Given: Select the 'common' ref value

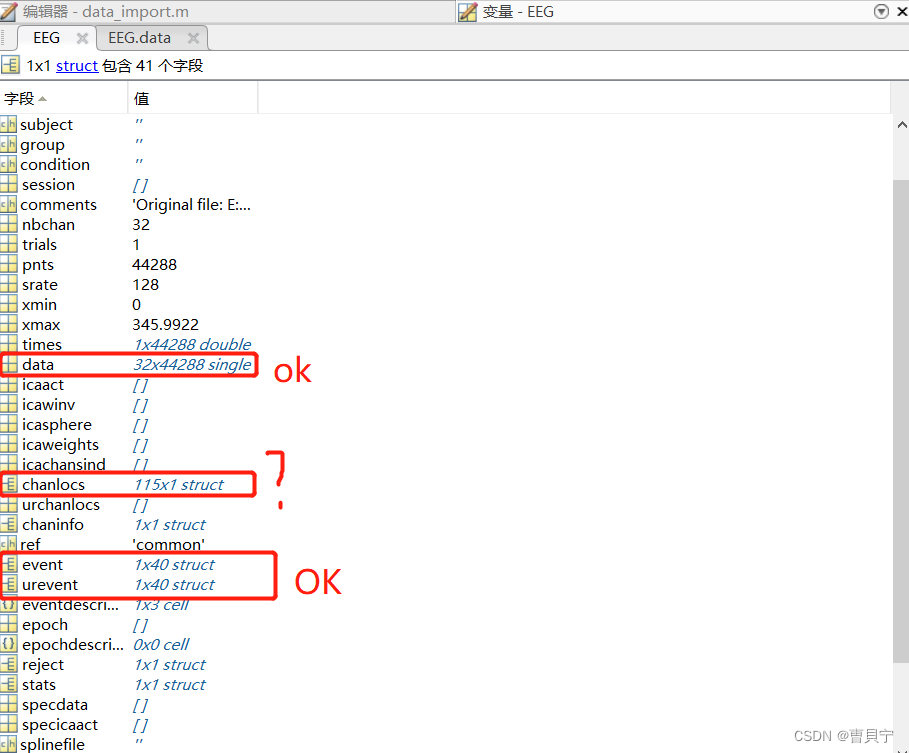Looking at the screenshot, I should (x=169, y=545).
